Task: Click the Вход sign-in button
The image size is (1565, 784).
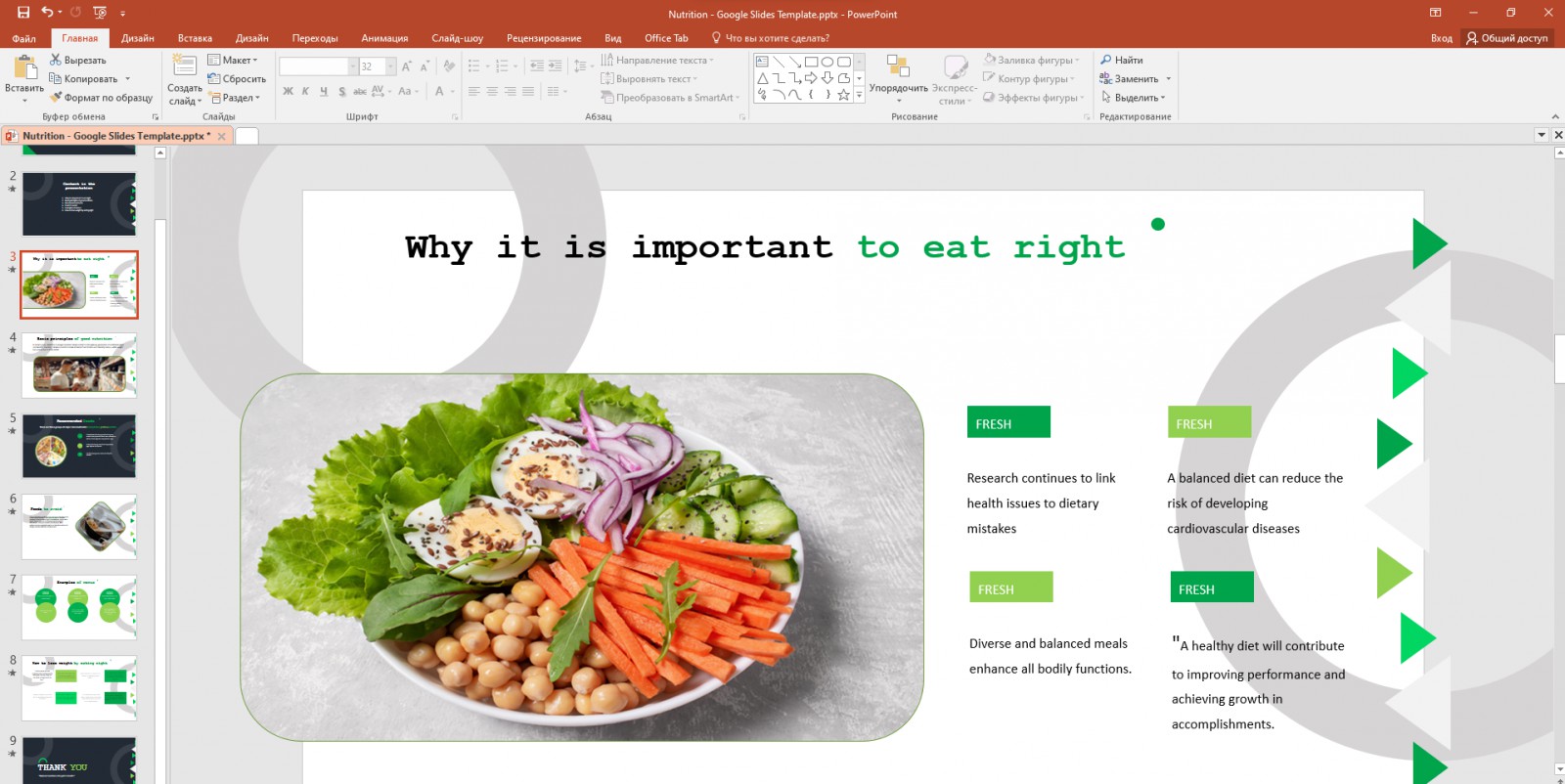Action: 1441,38
